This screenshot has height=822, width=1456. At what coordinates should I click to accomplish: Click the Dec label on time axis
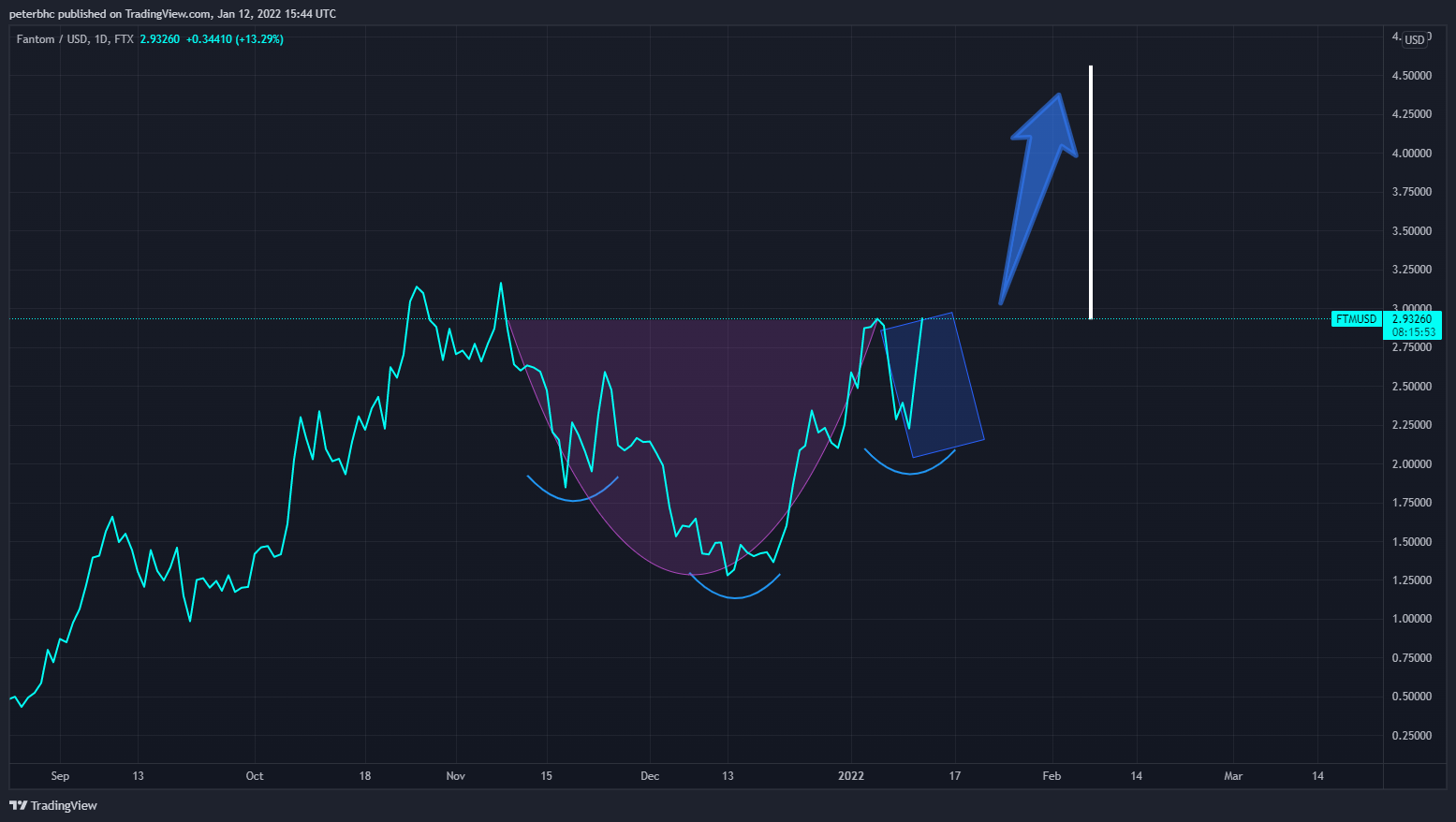(650, 776)
